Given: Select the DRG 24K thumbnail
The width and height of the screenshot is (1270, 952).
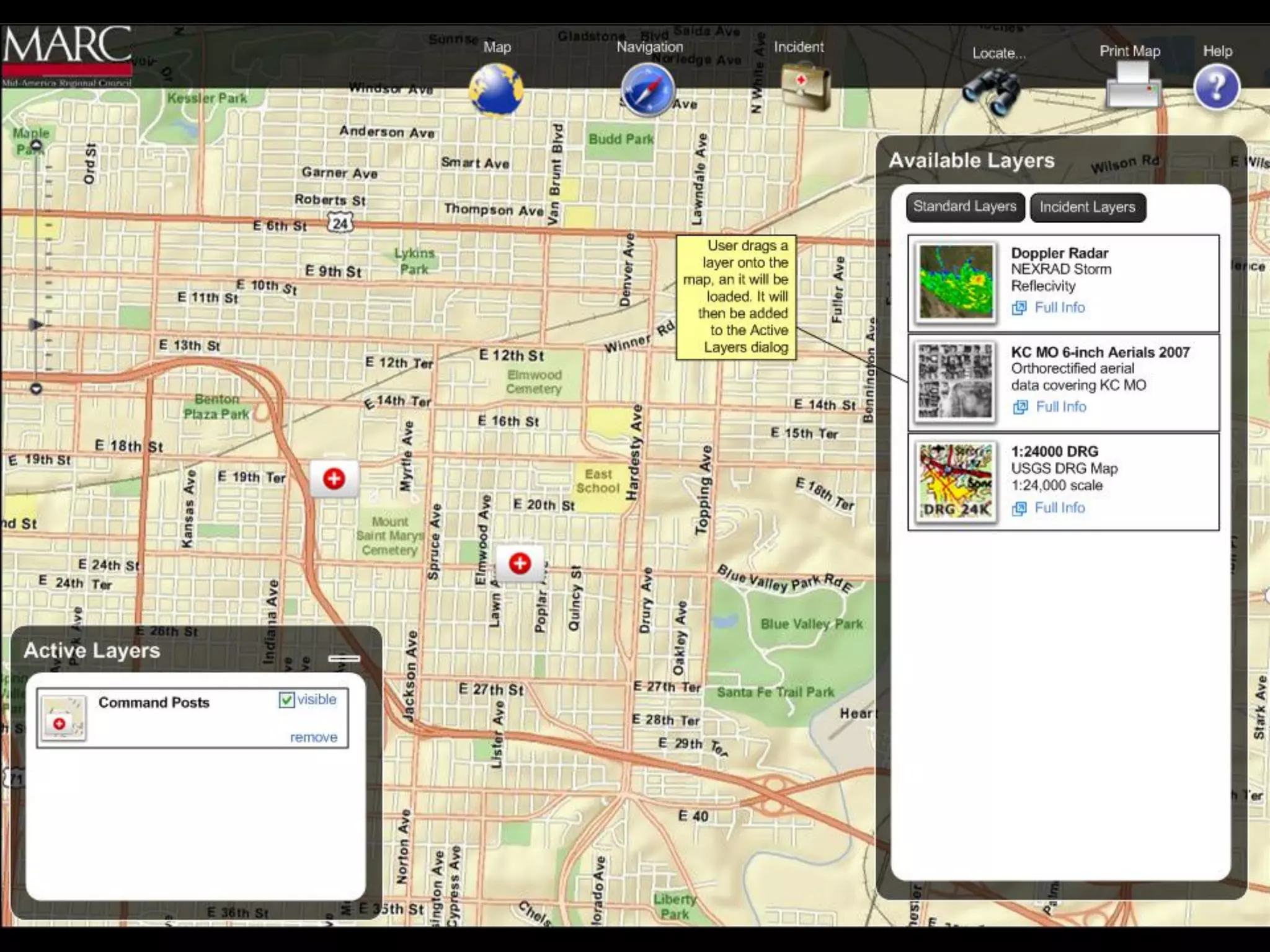Looking at the screenshot, I should pyautogui.click(x=956, y=482).
